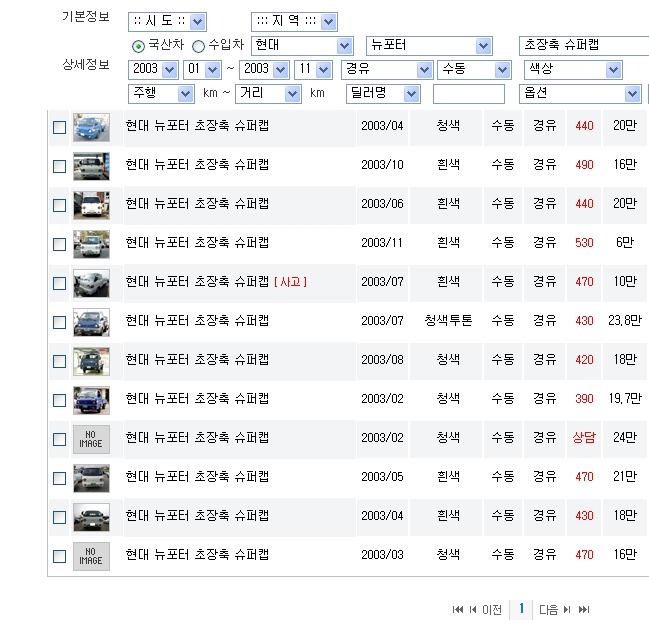Go to previous page arrow icon

tap(473, 610)
